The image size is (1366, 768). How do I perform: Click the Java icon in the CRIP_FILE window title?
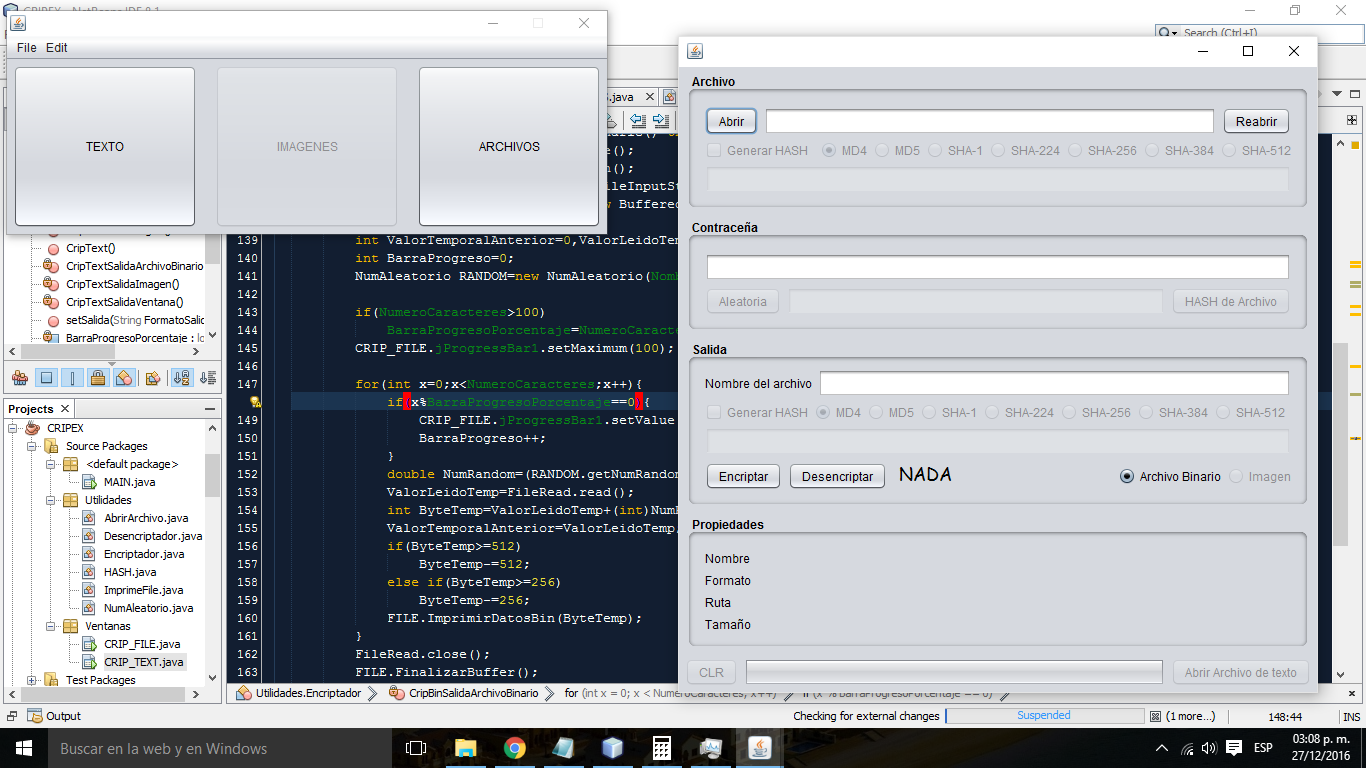pos(695,51)
